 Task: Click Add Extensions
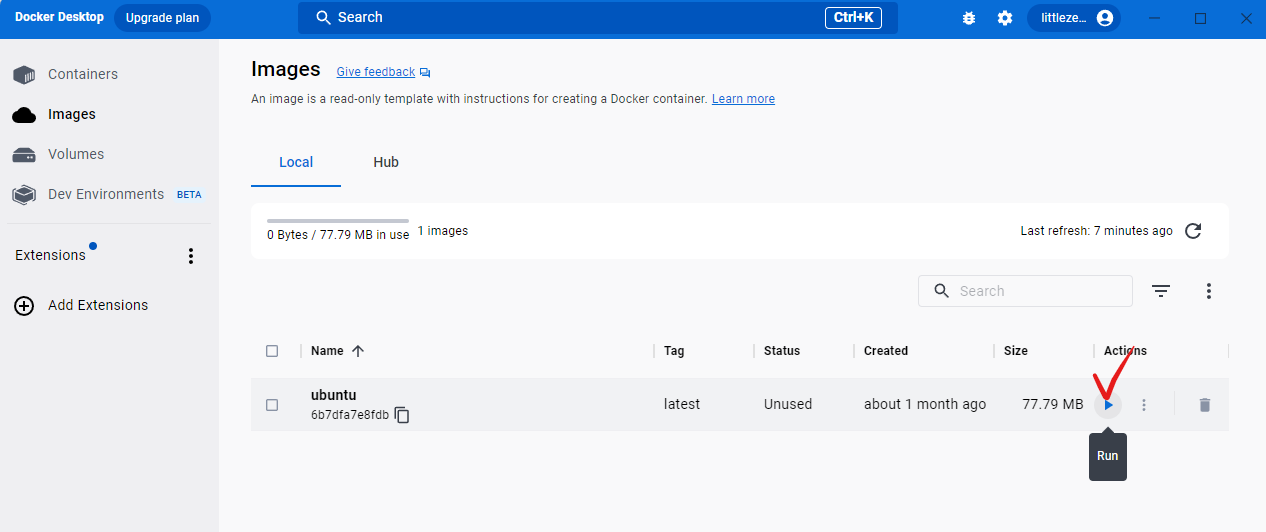click(x=97, y=305)
